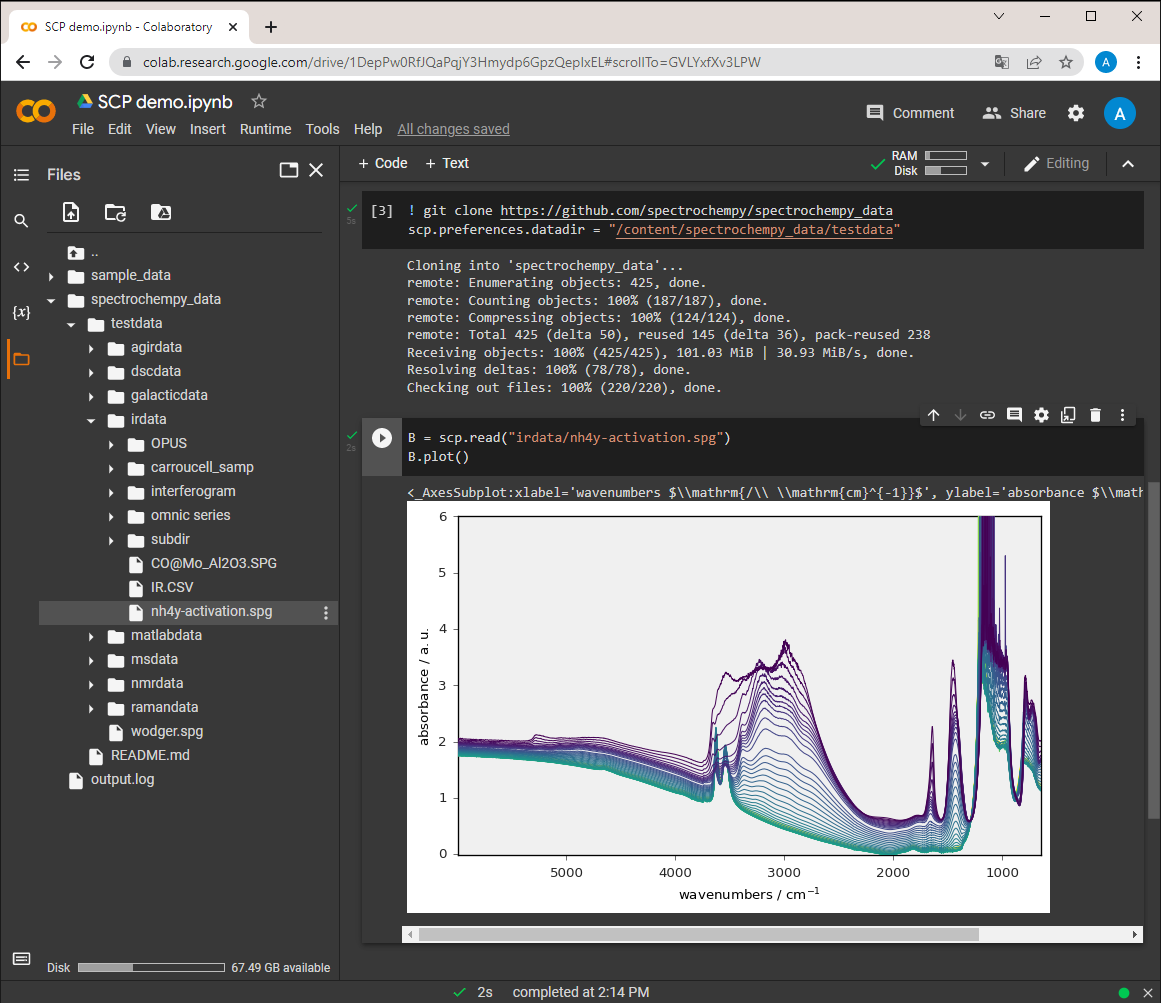Delete the cell with trash icon

click(x=1096, y=415)
